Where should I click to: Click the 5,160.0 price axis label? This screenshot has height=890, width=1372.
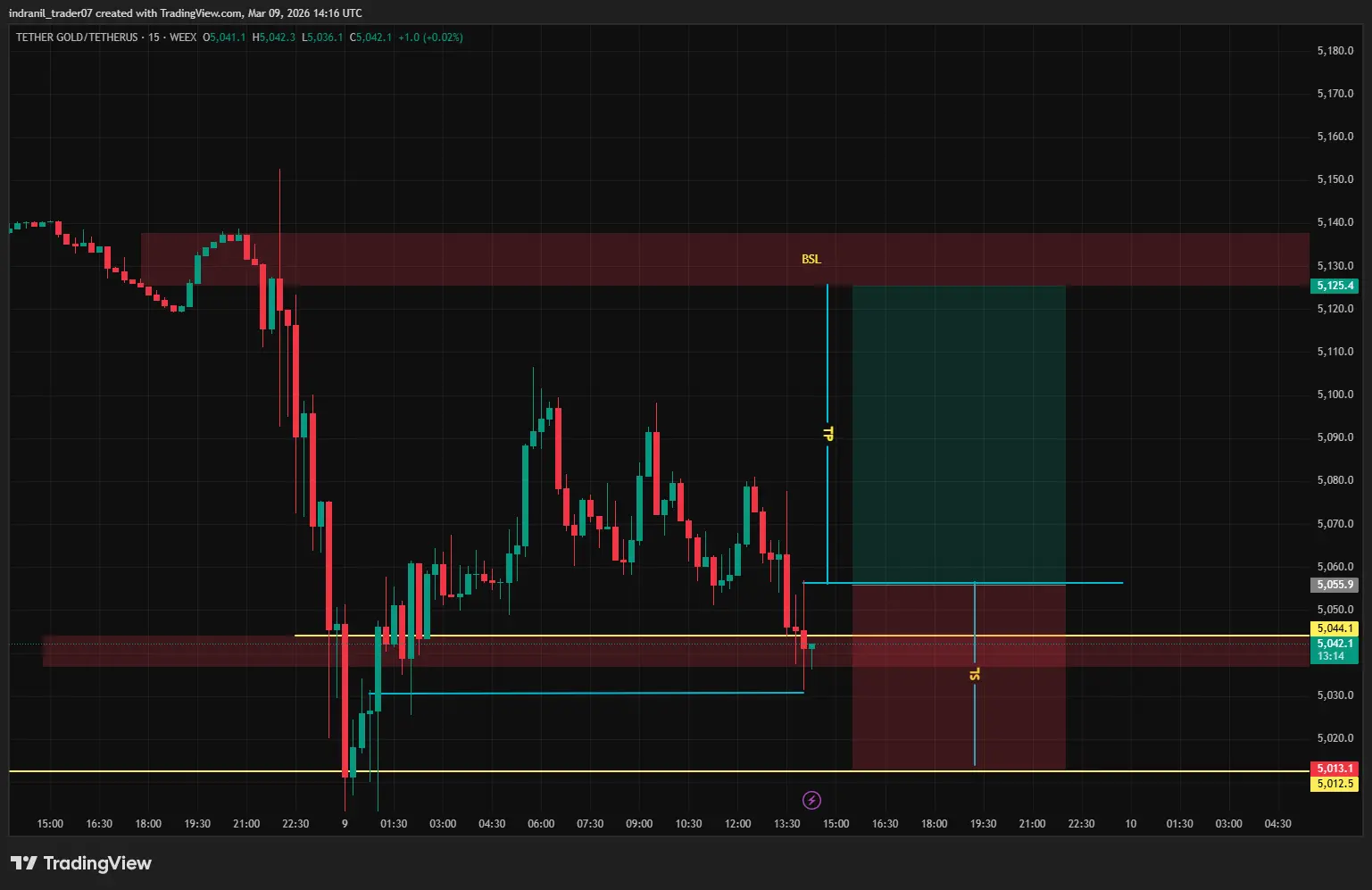[x=1335, y=137]
